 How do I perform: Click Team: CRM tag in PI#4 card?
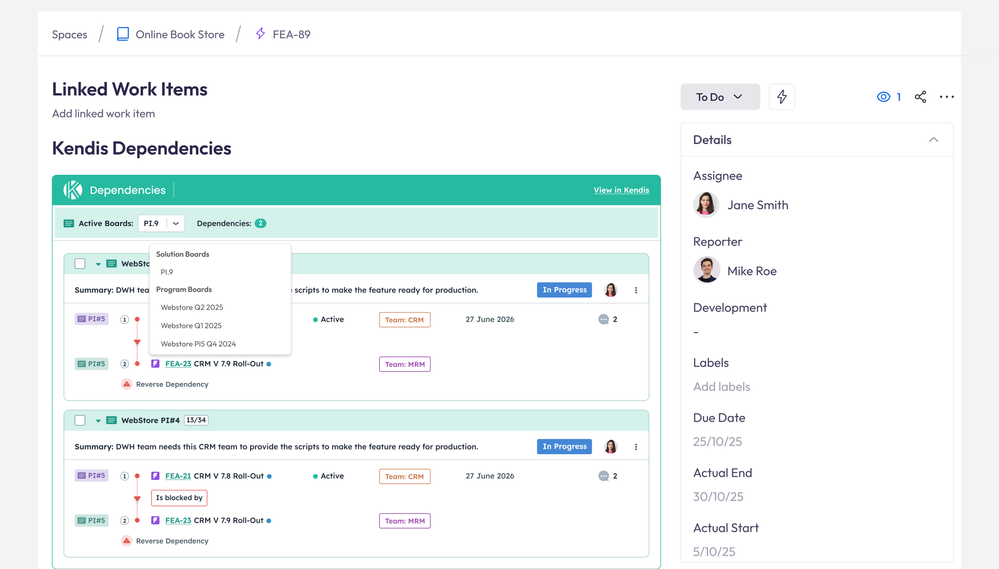[x=405, y=477]
